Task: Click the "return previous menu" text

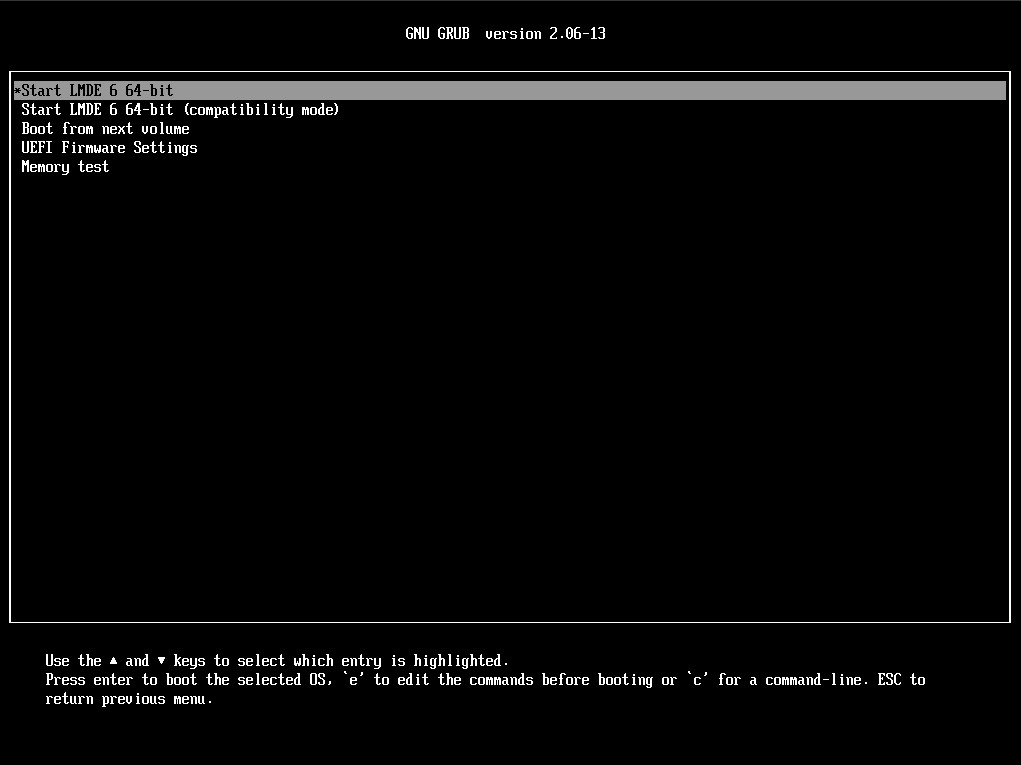Action: coord(129,699)
